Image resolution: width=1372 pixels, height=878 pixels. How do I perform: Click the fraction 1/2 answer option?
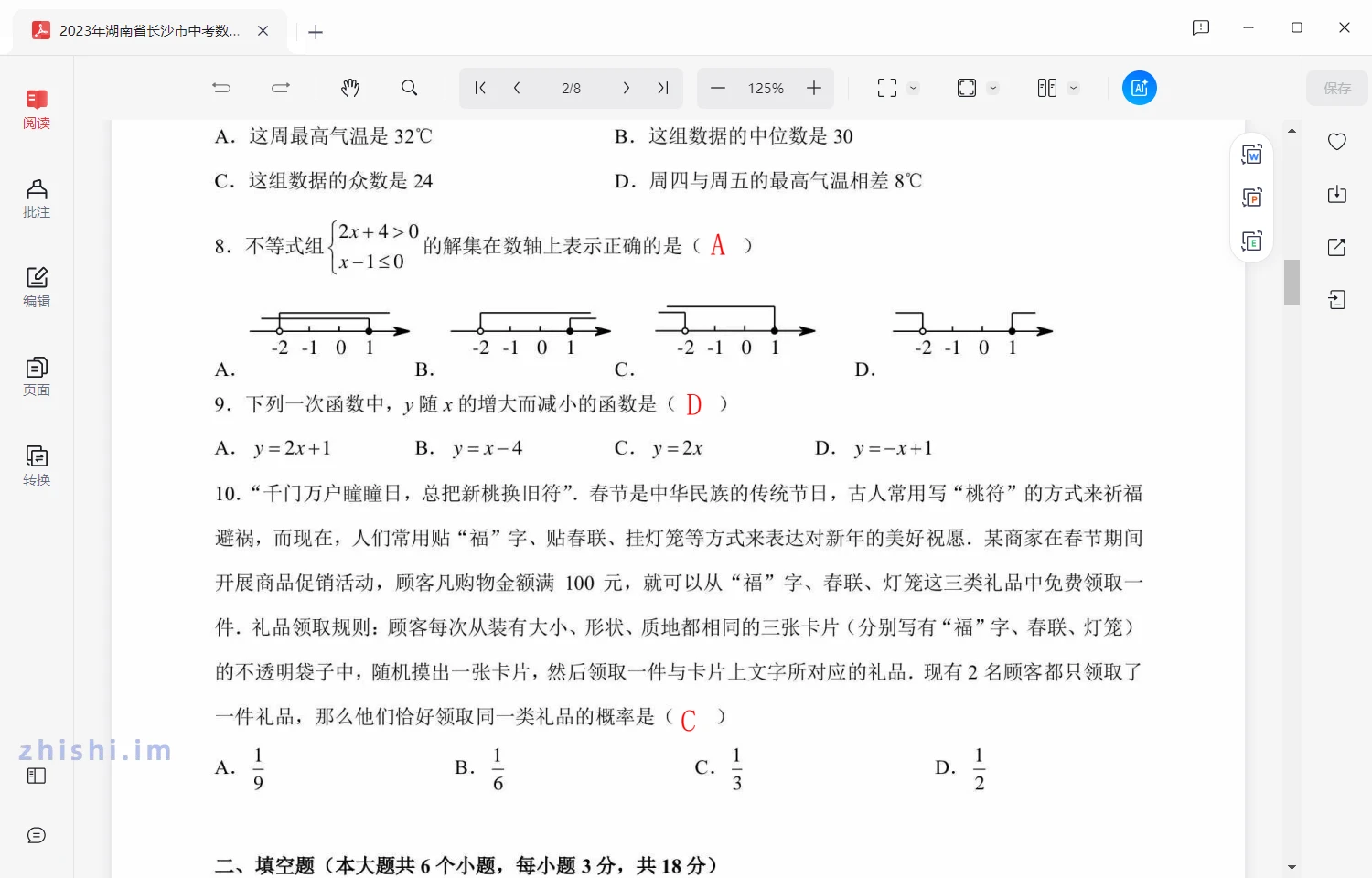coord(979,768)
